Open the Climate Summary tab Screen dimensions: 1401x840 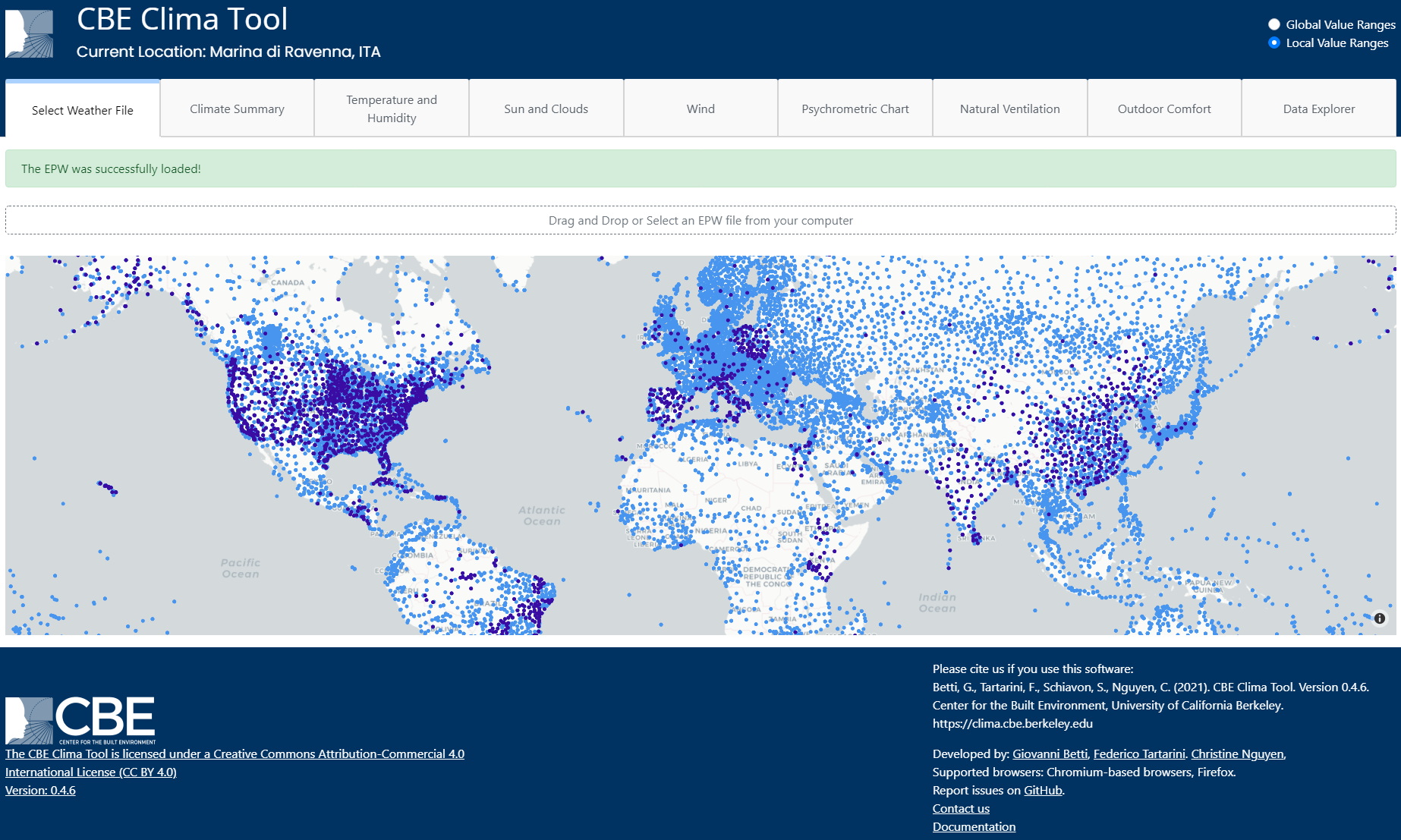pyautogui.click(x=237, y=109)
